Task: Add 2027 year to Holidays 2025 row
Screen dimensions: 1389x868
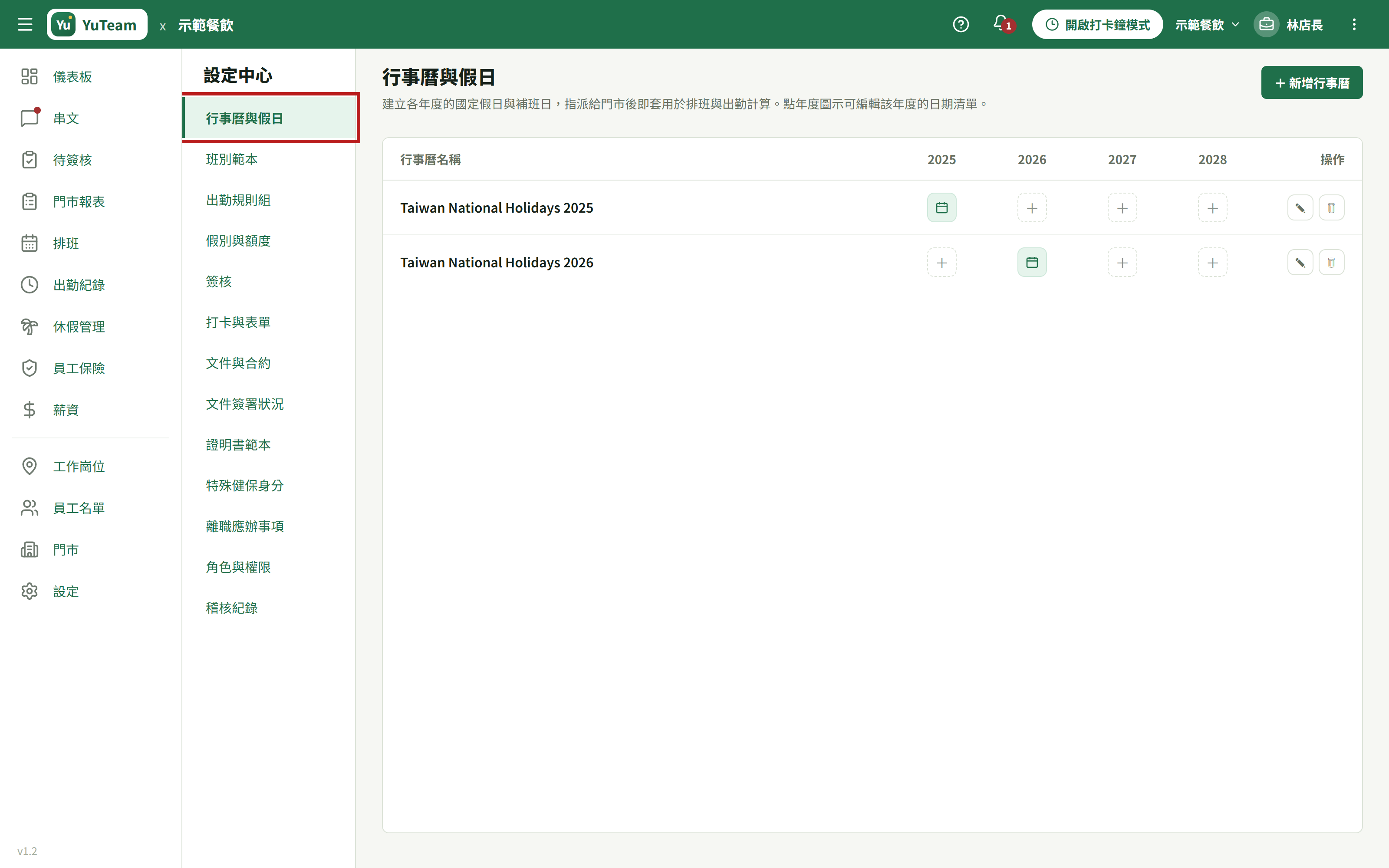Action: (1122, 208)
